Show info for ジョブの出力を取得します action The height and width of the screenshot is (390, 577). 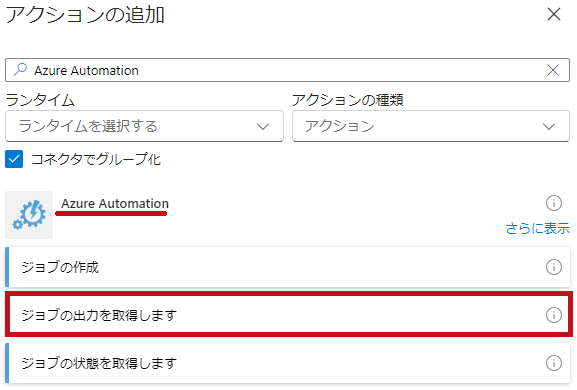tap(553, 315)
